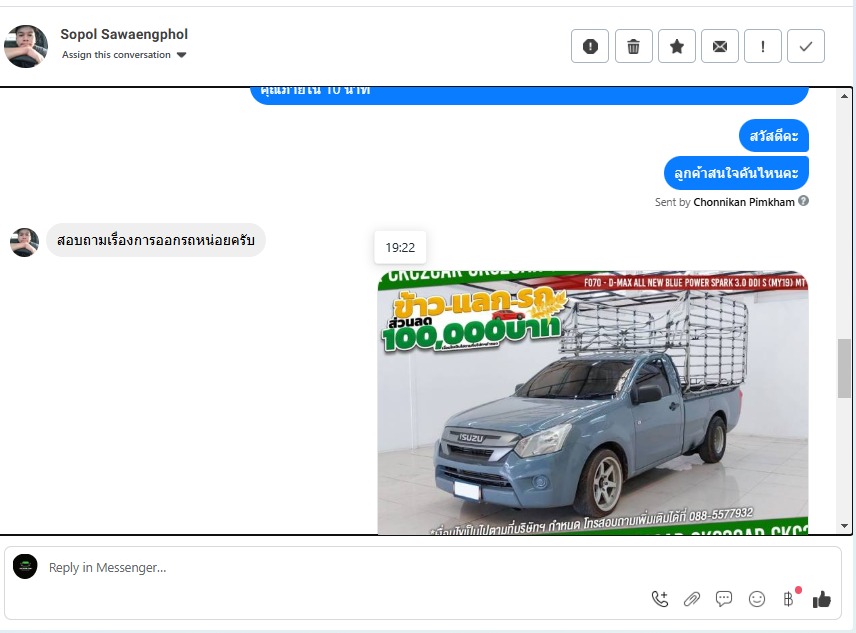The height and width of the screenshot is (633, 856).
Task: Mark conversation as spam using exclamation-circle icon
Action: tap(590, 46)
